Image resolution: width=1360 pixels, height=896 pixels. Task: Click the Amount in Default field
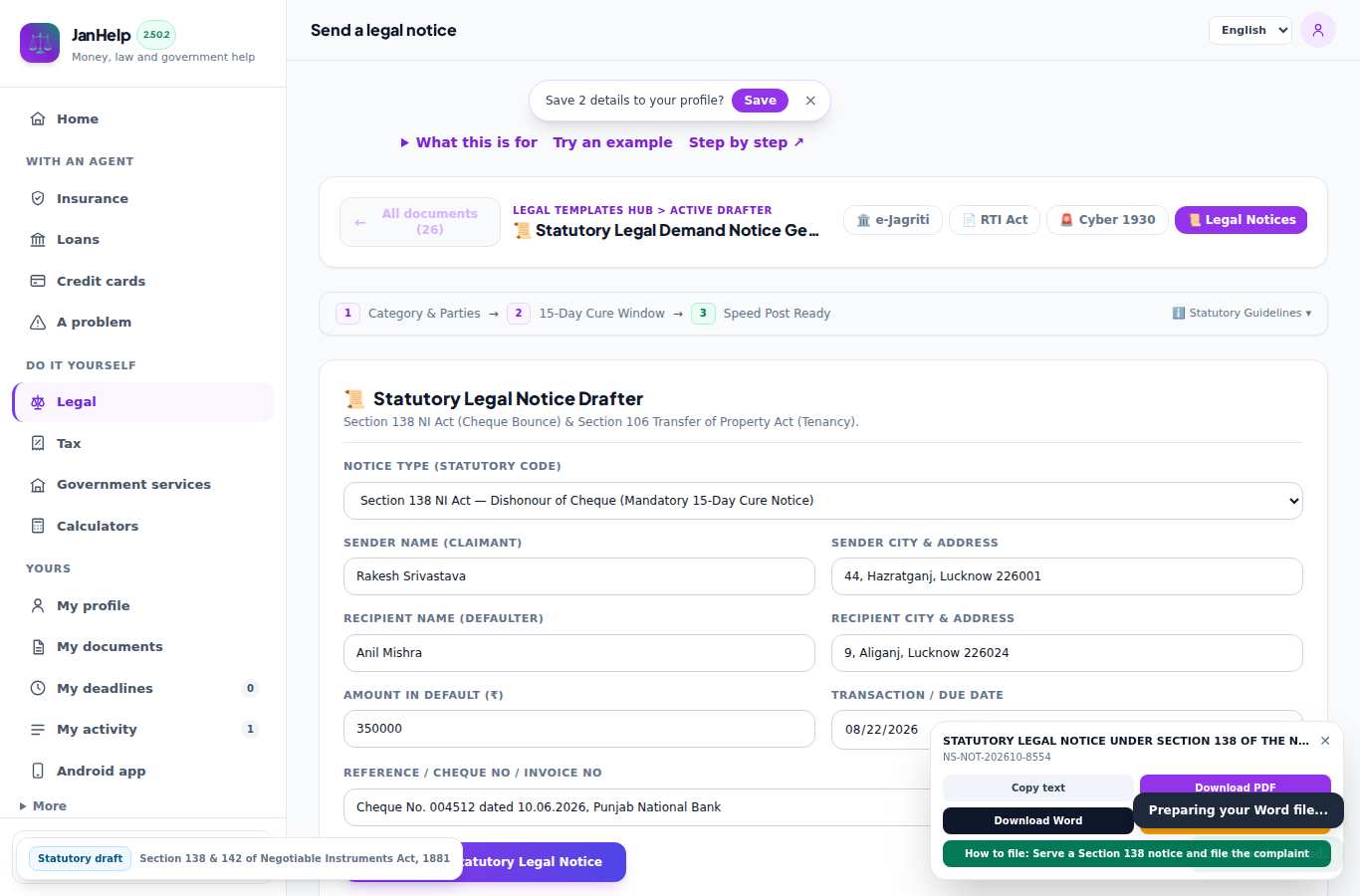[579, 729]
